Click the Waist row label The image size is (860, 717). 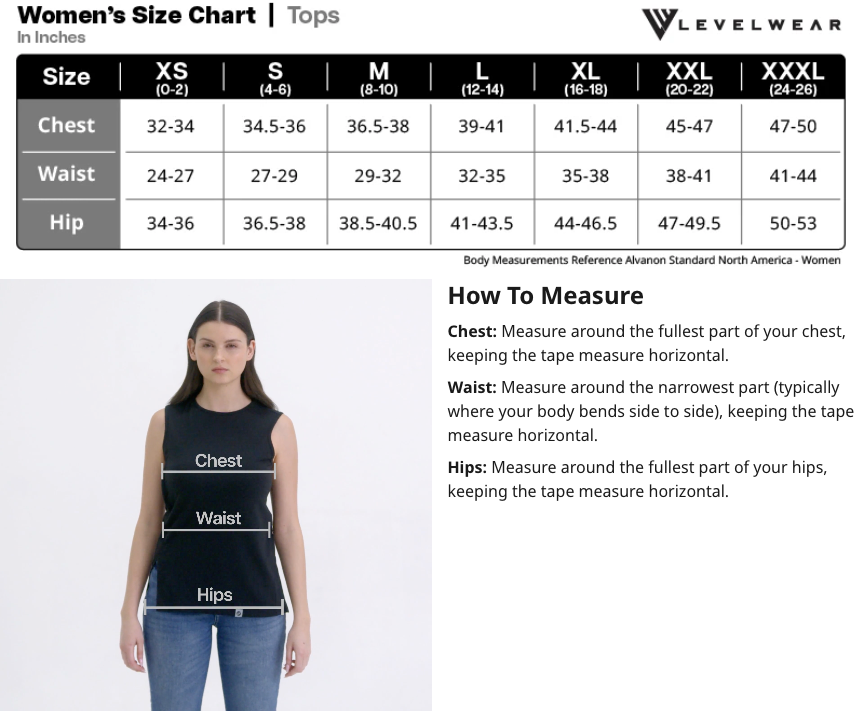[67, 174]
